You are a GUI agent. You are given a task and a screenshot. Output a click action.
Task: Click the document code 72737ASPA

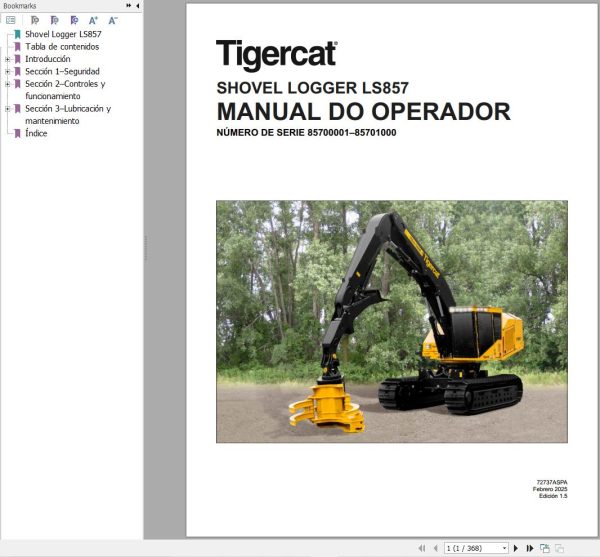[x=552, y=482]
